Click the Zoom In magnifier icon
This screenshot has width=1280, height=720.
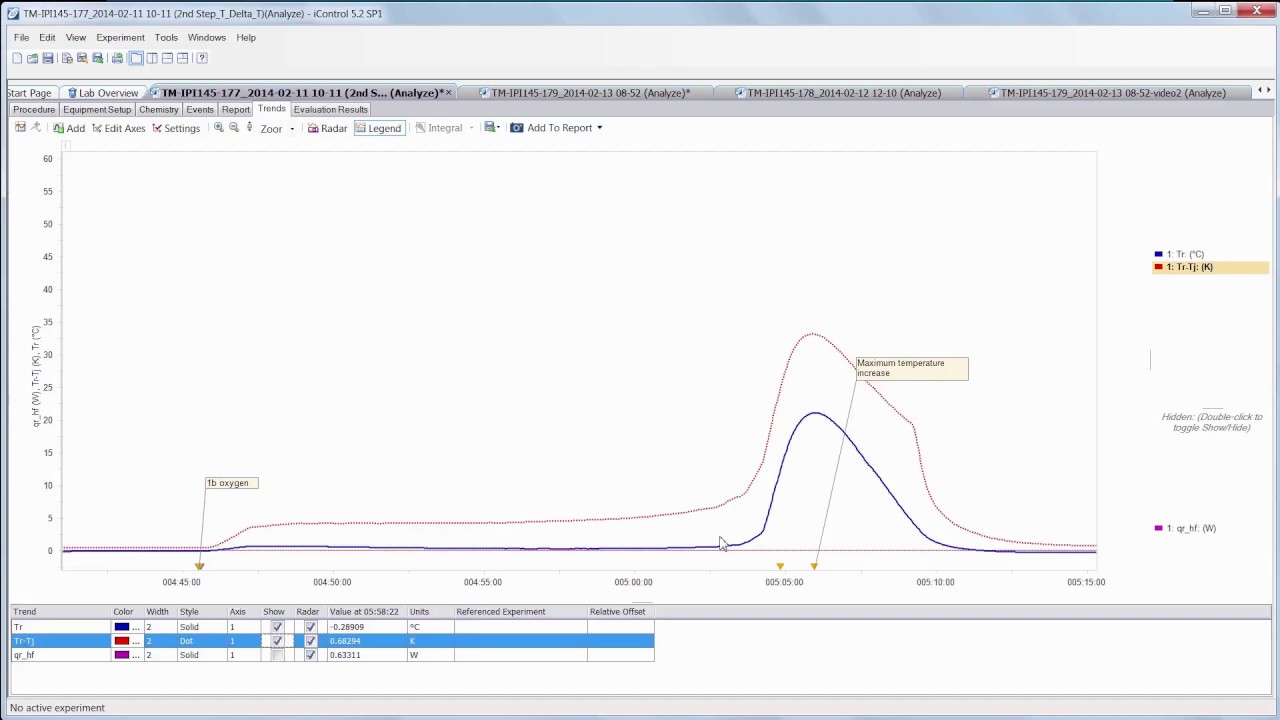[218, 128]
